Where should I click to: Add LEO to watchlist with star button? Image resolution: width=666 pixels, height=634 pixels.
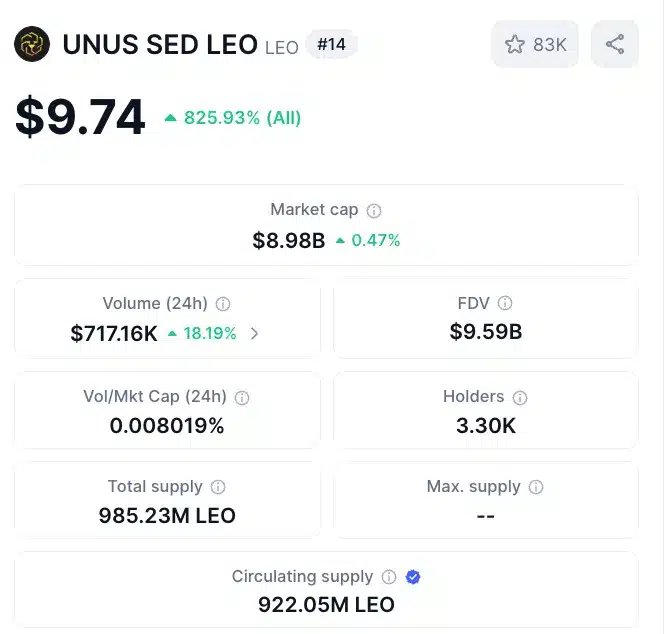pyautogui.click(x=535, y=44)
